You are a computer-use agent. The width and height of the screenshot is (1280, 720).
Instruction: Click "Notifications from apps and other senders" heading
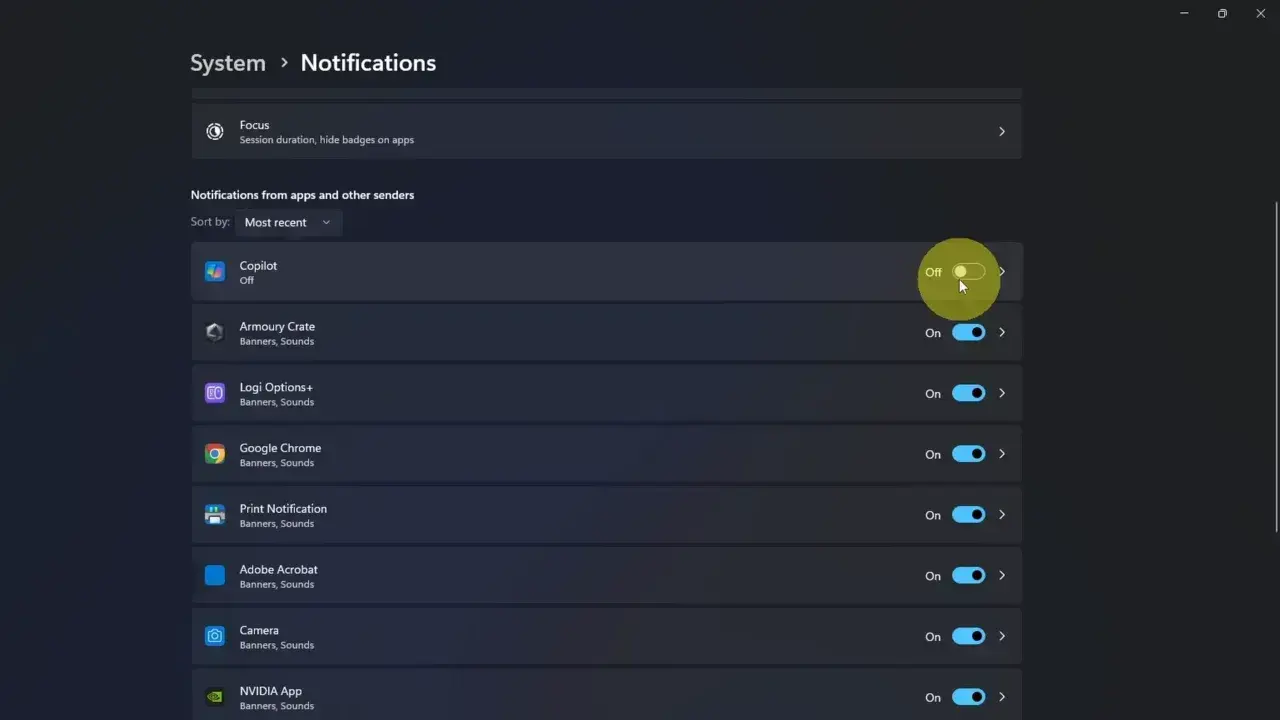[x=302, y=195]
